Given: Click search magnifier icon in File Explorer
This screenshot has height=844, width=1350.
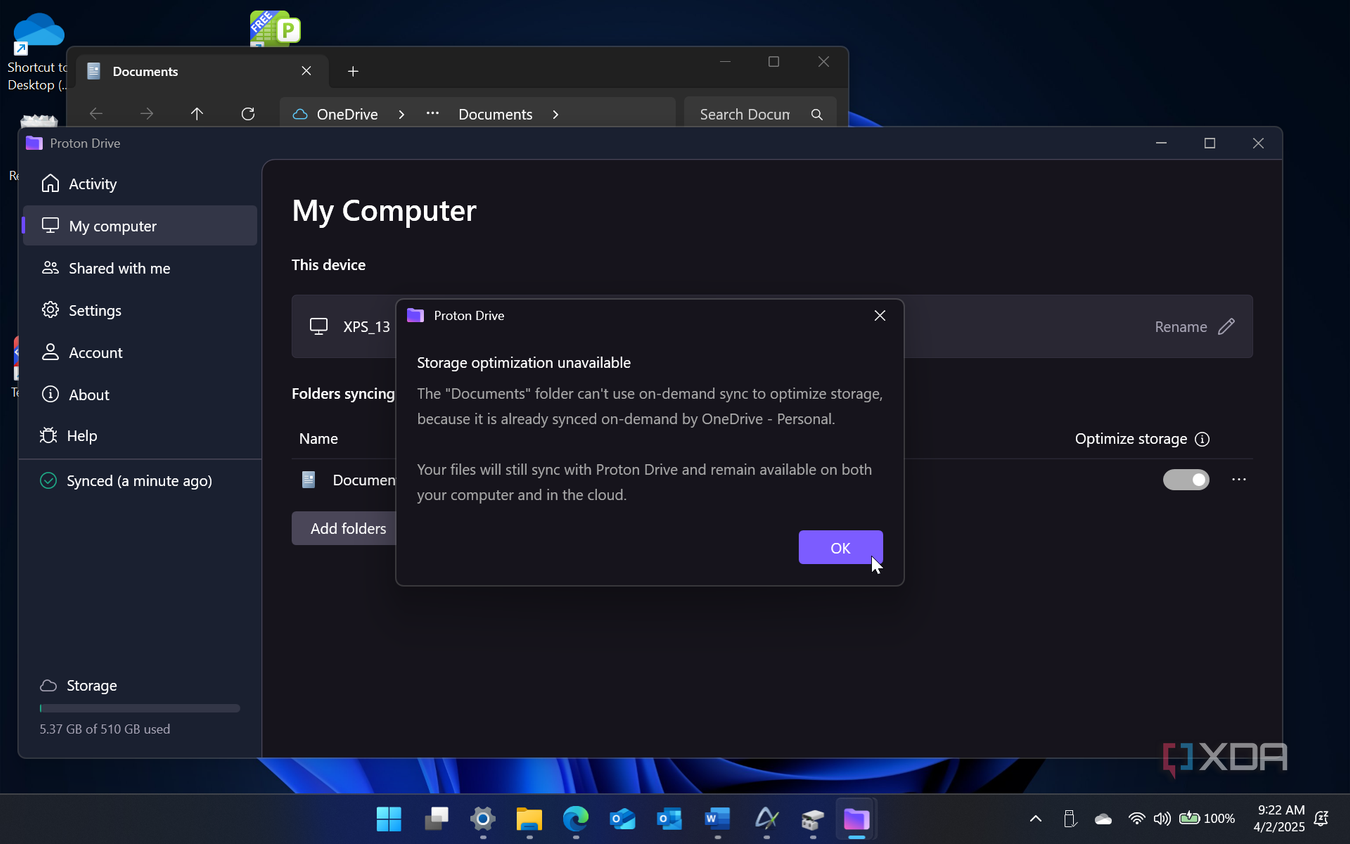Looking at the screenshot, I should point(817,115).
